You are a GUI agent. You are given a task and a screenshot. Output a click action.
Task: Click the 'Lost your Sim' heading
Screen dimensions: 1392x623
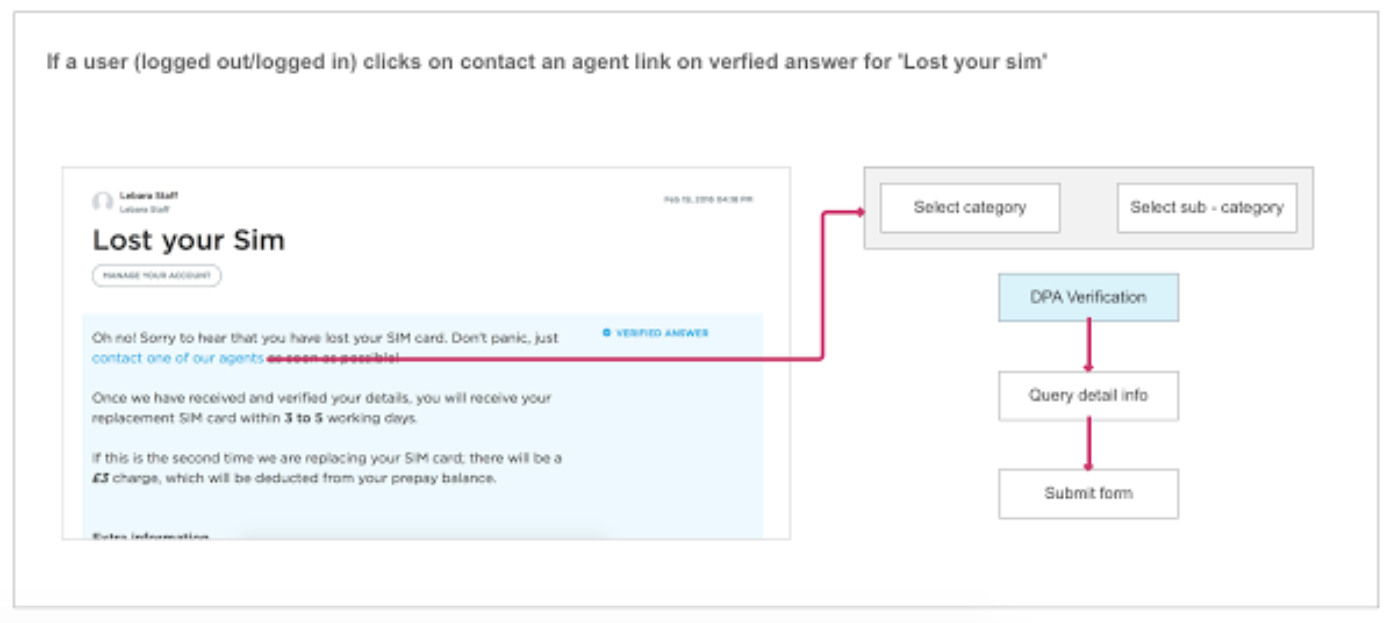click(188, 240)
